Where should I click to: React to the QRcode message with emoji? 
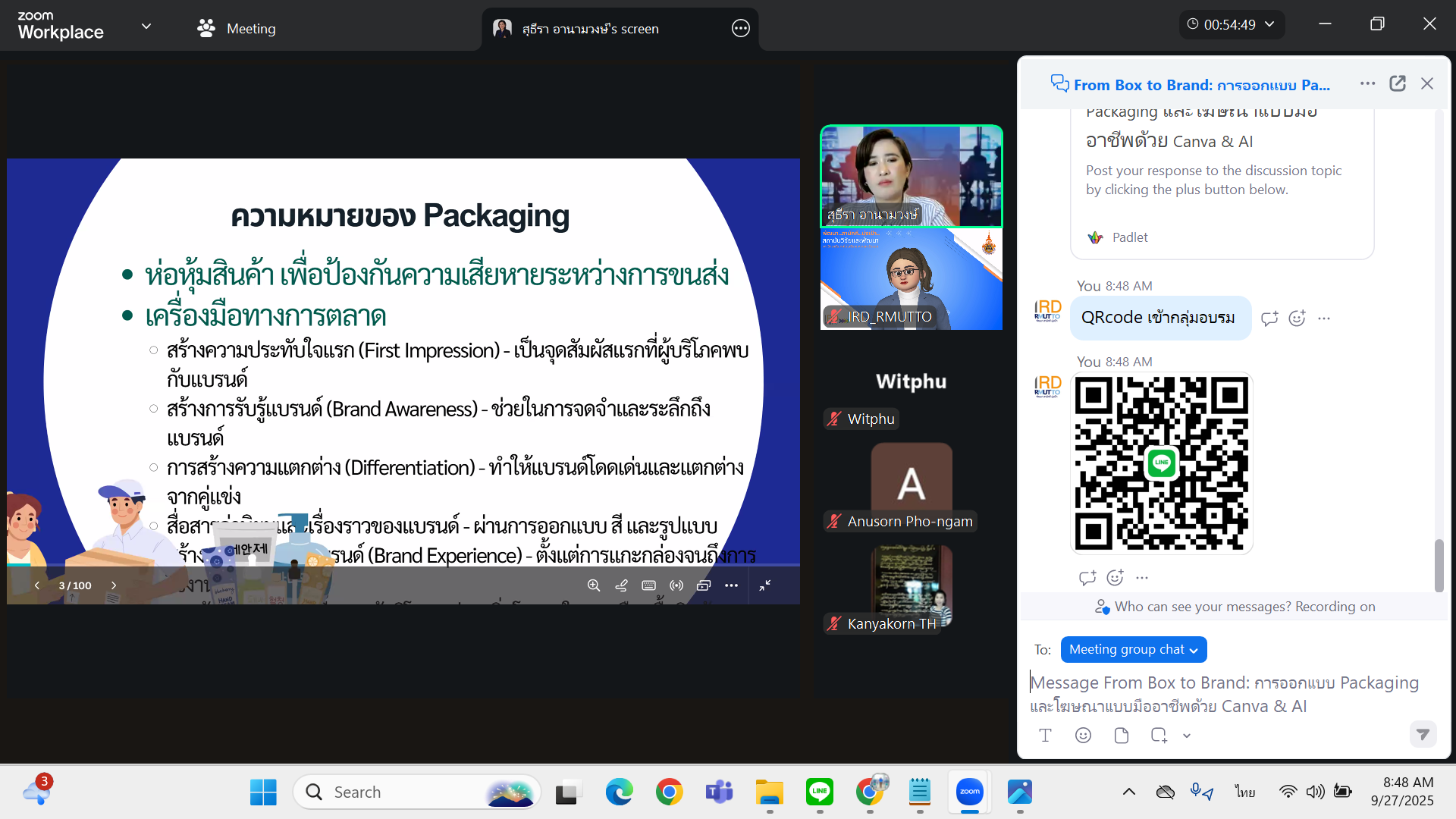(1297, 318)
